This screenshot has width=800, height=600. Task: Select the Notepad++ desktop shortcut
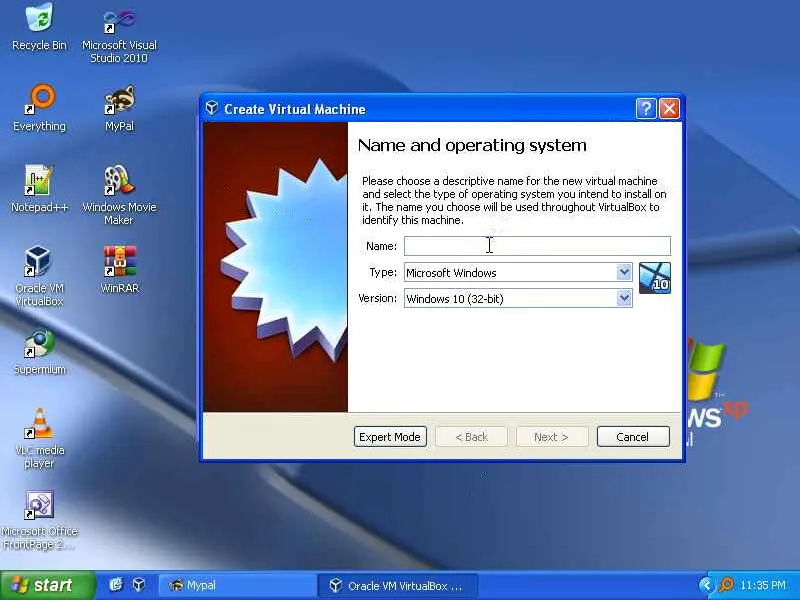pyautogui.click(x=39, y=189)
